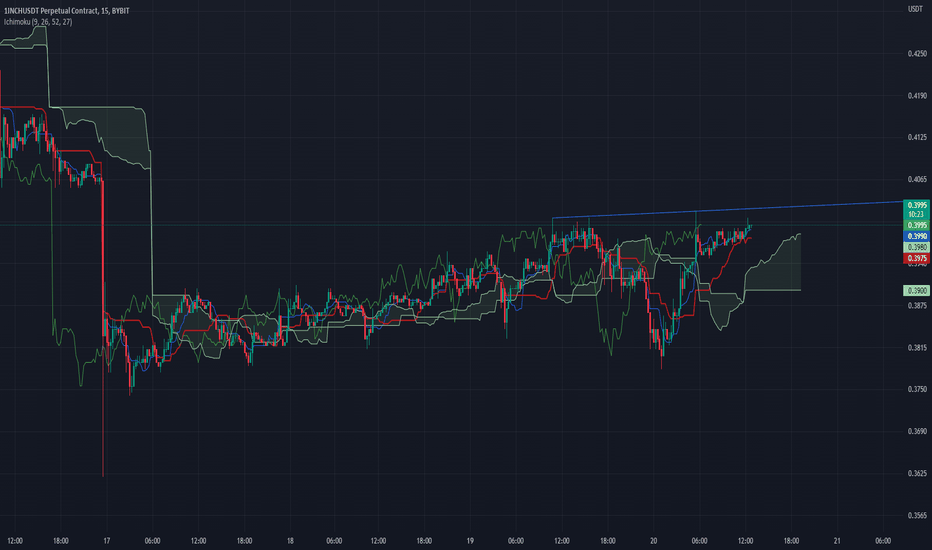932x550 pixels.
Task: Click the date label 19 on the time axis
Action: pyautogui.click(x=470, y=541)
